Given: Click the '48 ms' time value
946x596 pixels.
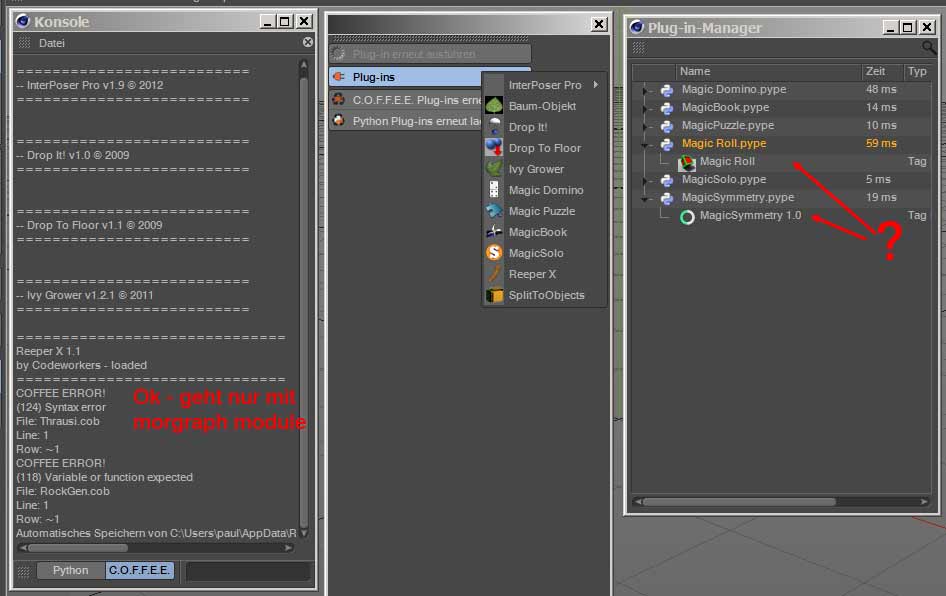Looking at the screenshot, I should tap(881, 89).
